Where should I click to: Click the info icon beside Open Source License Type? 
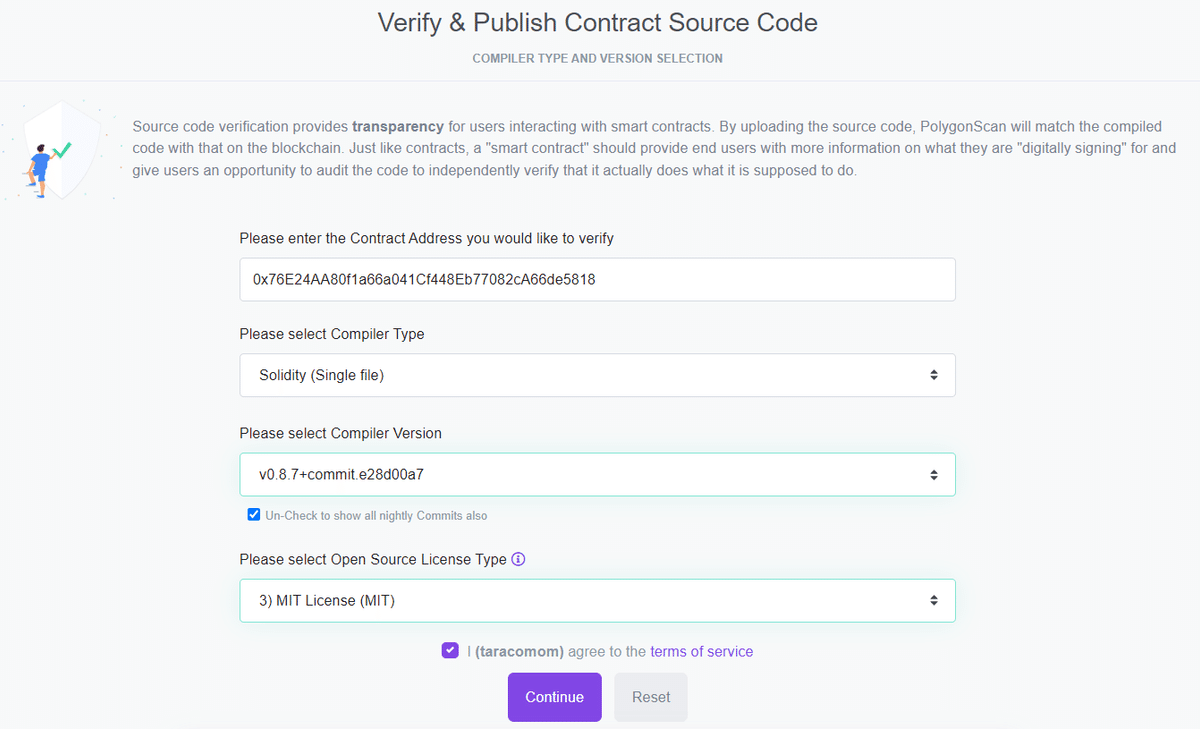(518, 559)
